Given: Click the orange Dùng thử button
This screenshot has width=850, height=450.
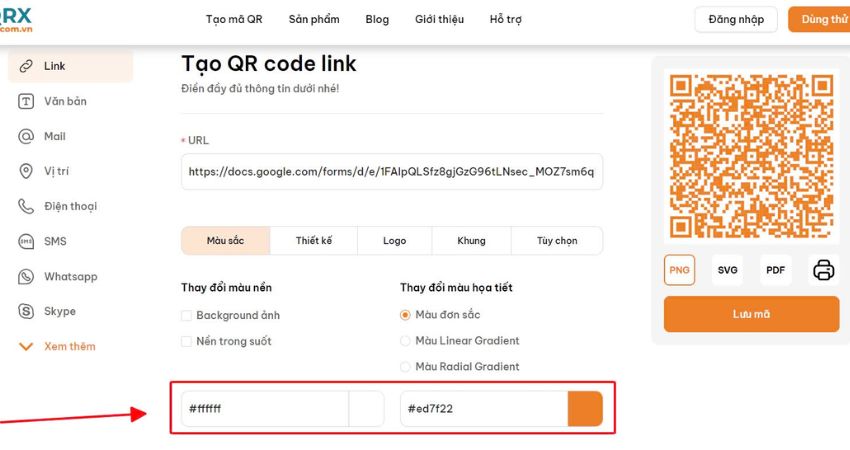Looking at the screenshot, I should pos(819,20).
